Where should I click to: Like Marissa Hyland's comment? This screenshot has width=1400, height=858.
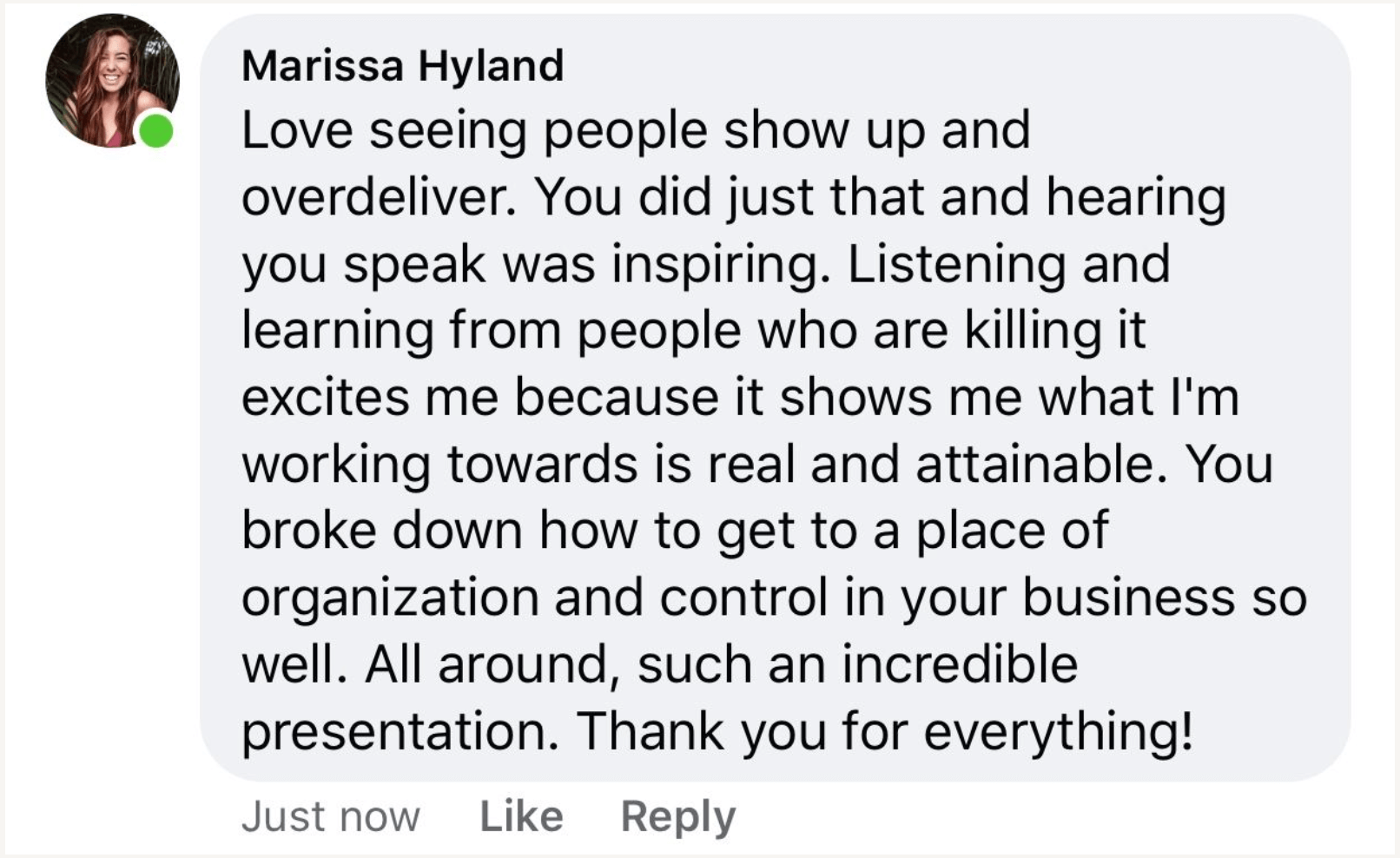(521, 816)
